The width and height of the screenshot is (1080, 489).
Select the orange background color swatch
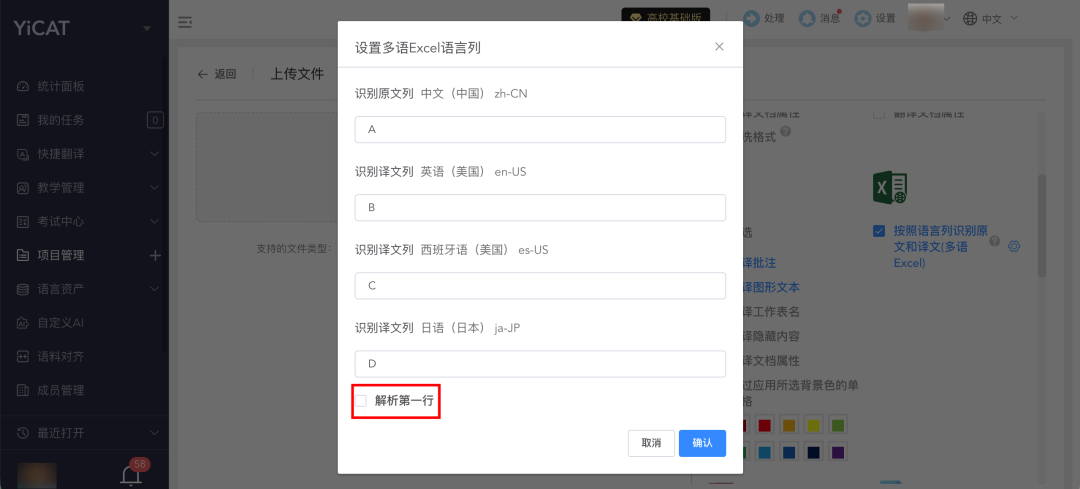(x=789, y=425)
